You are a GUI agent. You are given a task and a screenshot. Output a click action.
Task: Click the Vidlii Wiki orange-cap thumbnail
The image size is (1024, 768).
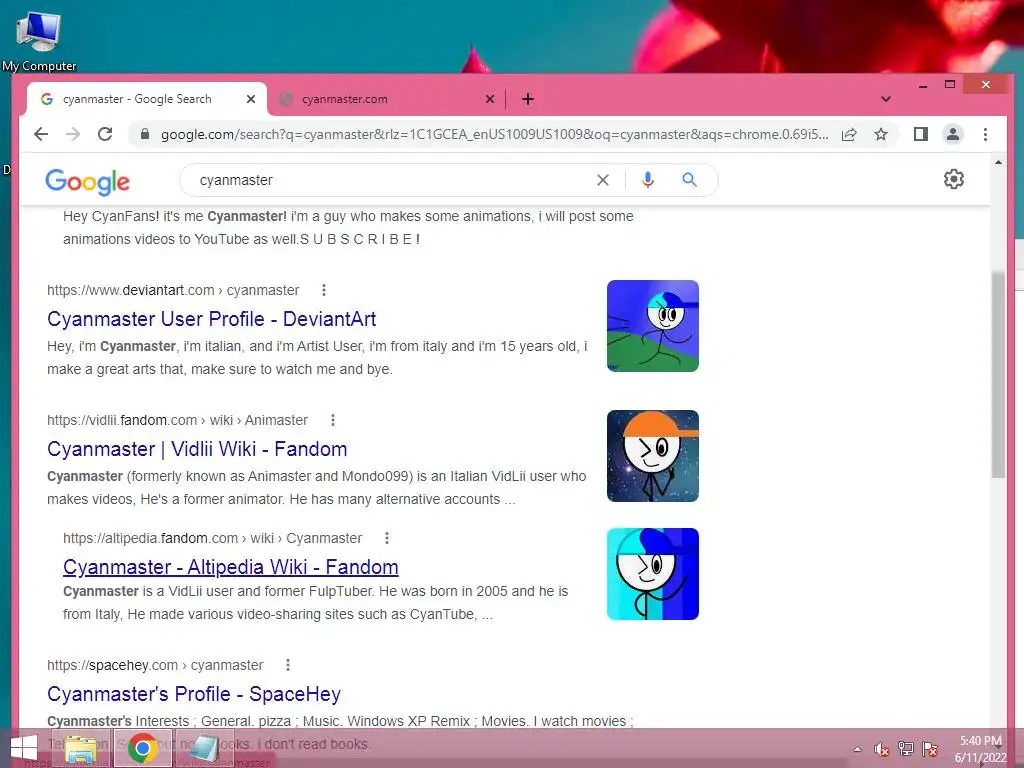click(652, 456)
